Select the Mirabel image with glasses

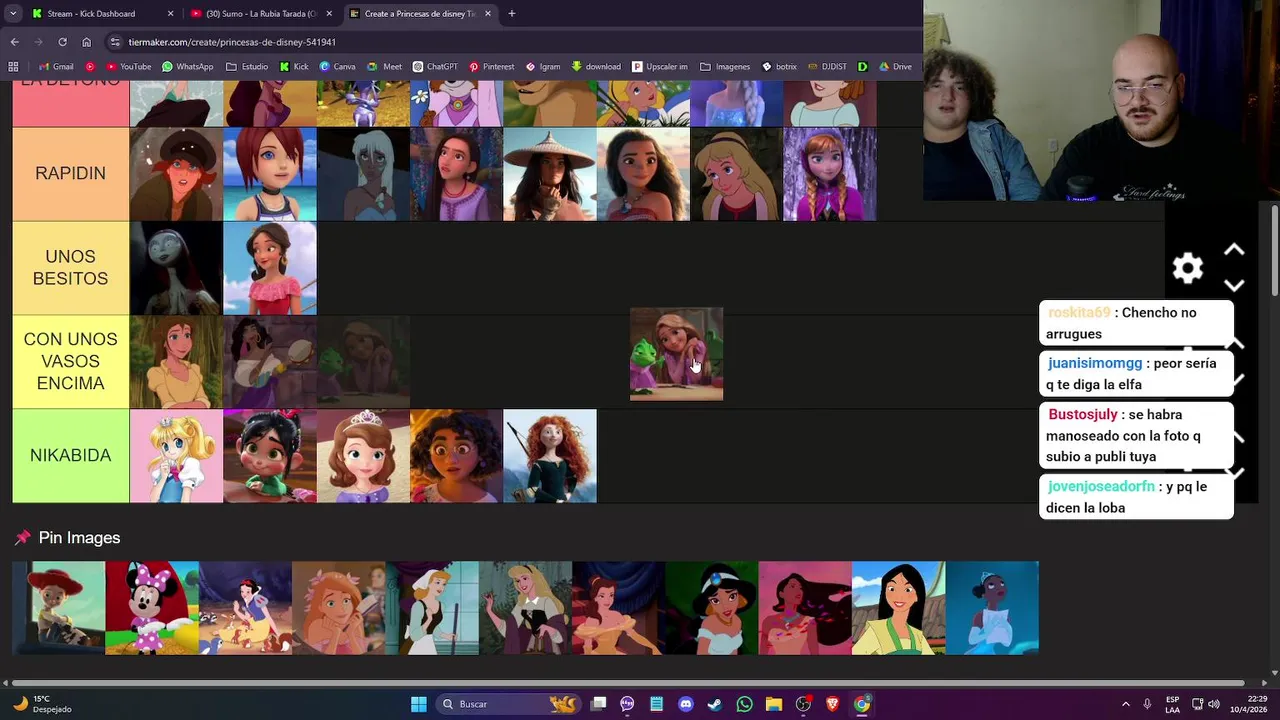point(456,456)
